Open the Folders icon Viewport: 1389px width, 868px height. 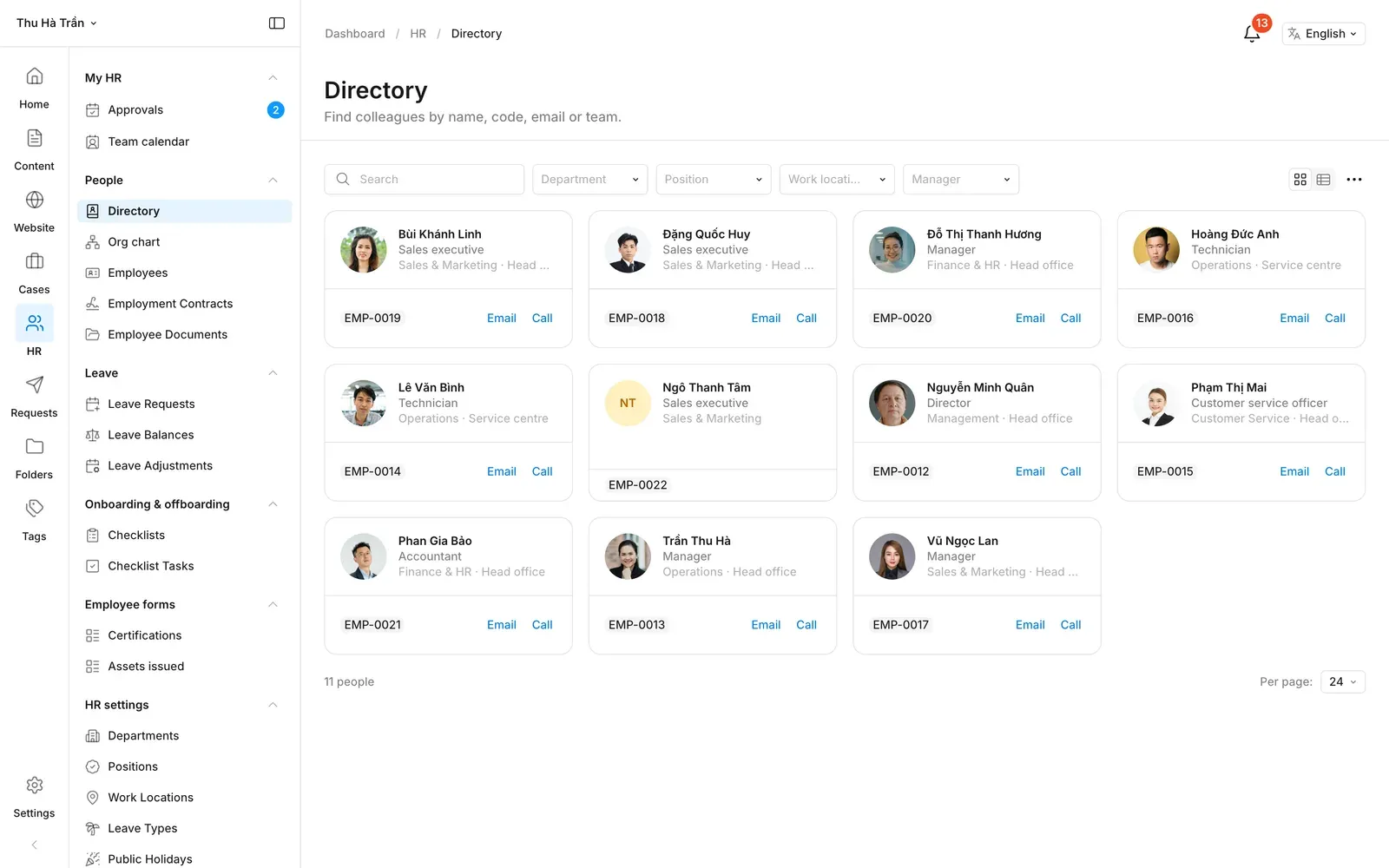(x=34, y=446)
